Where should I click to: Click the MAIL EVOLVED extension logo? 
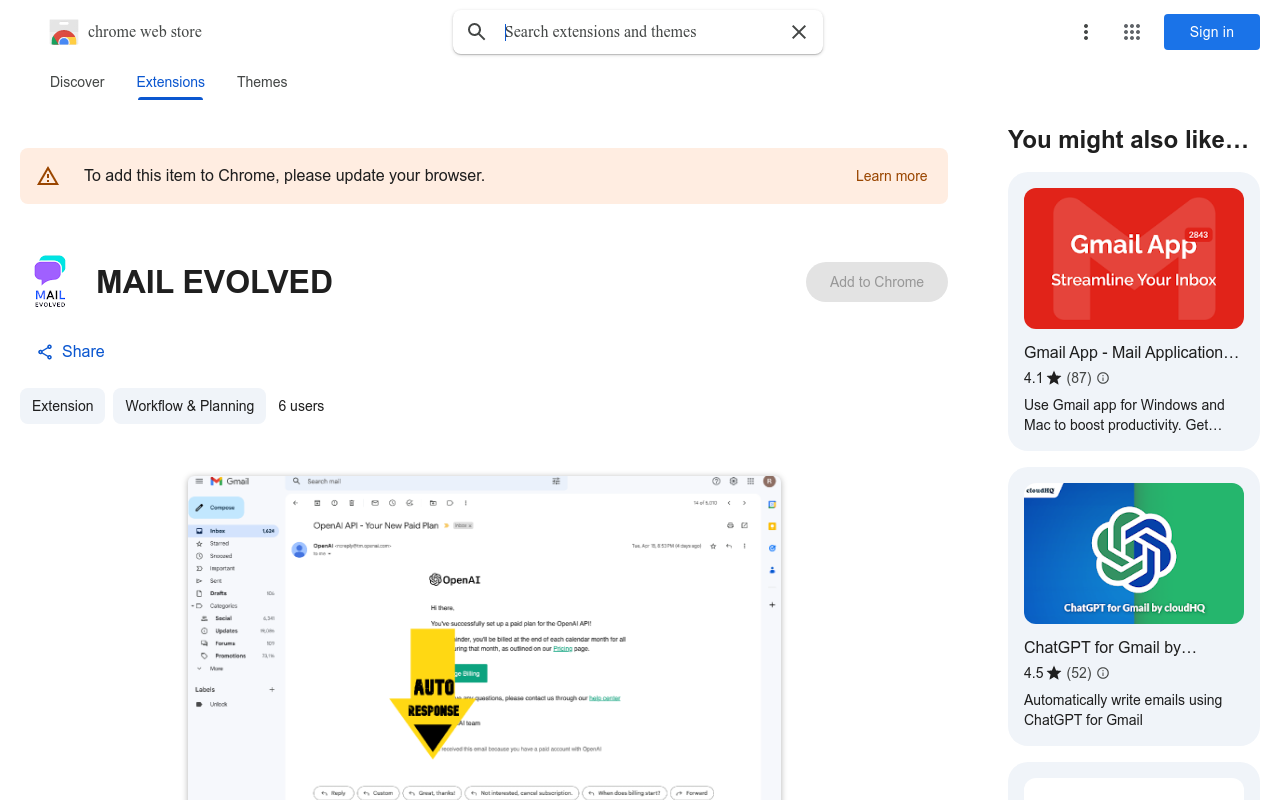point(50,282)
